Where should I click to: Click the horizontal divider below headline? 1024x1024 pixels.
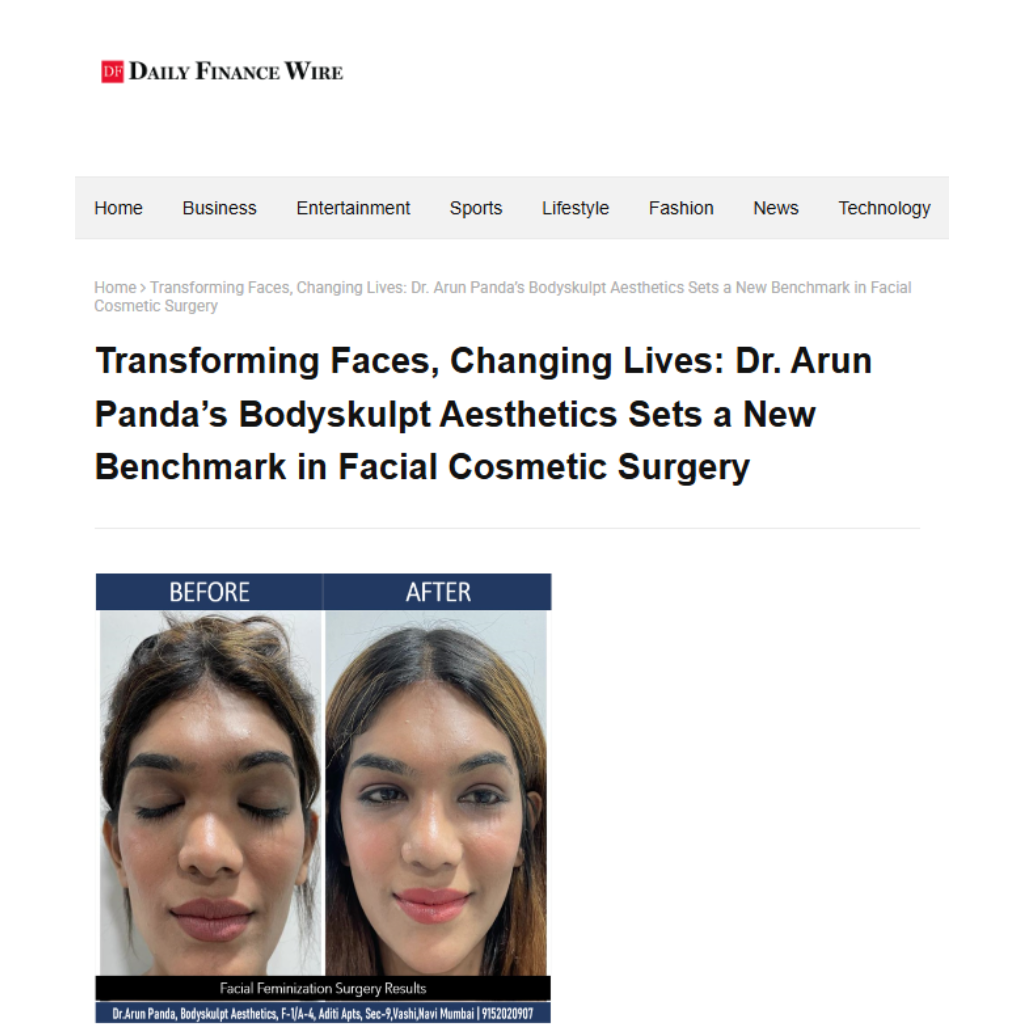pos(507,528)
